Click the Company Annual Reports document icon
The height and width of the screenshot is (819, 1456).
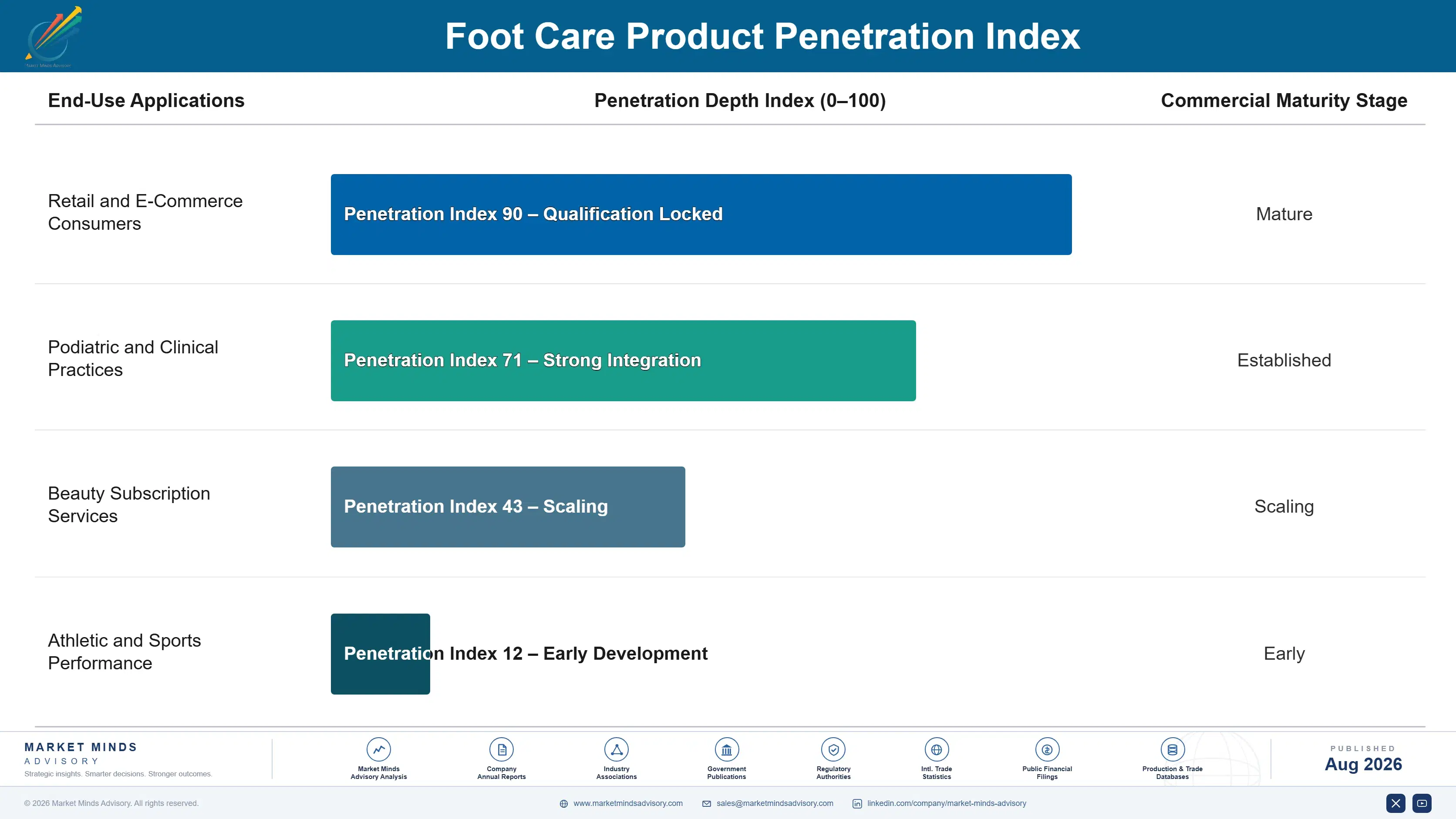(501, 749)
